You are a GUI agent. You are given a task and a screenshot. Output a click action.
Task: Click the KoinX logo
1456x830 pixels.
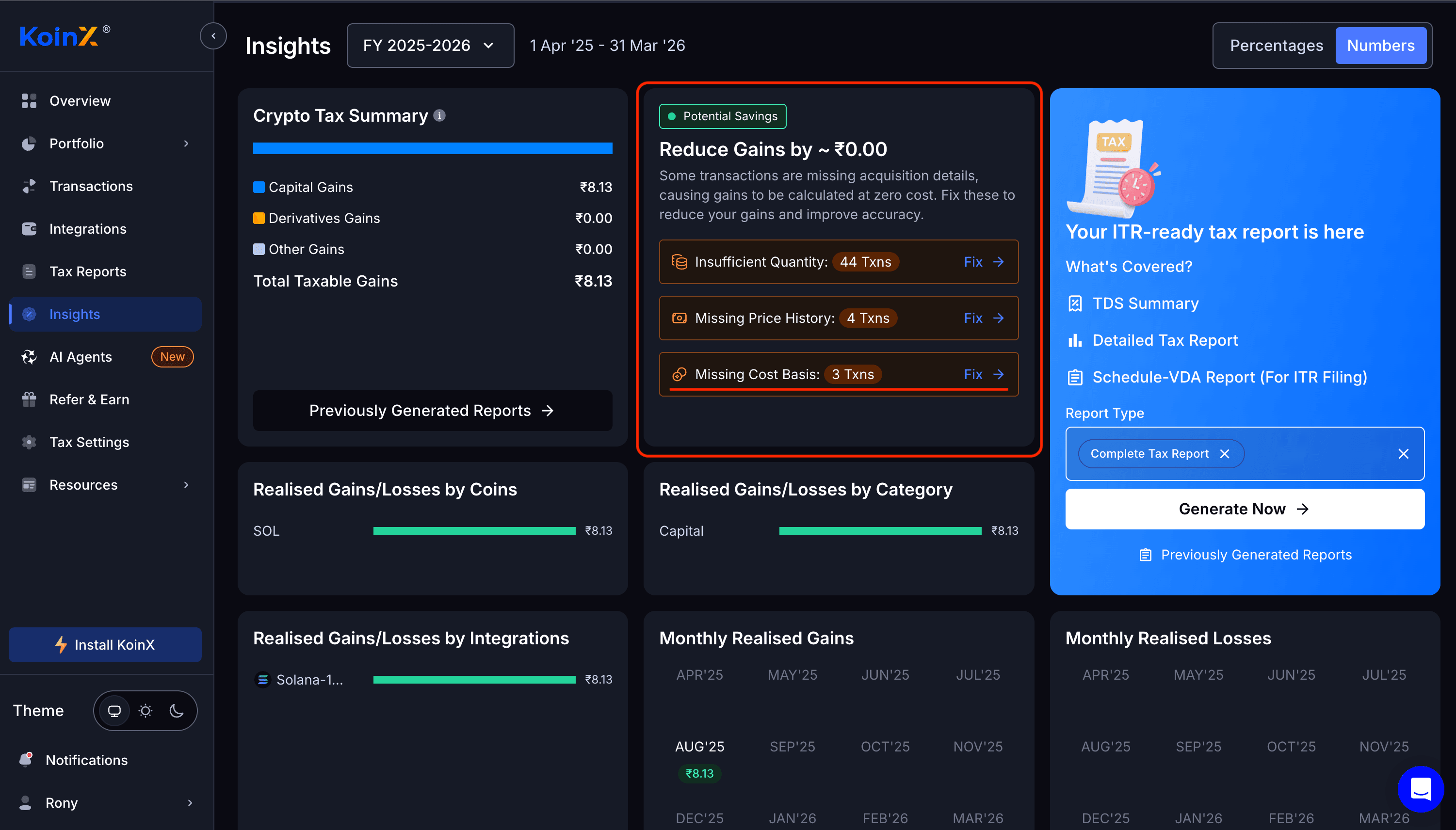[x=65, y=36]
